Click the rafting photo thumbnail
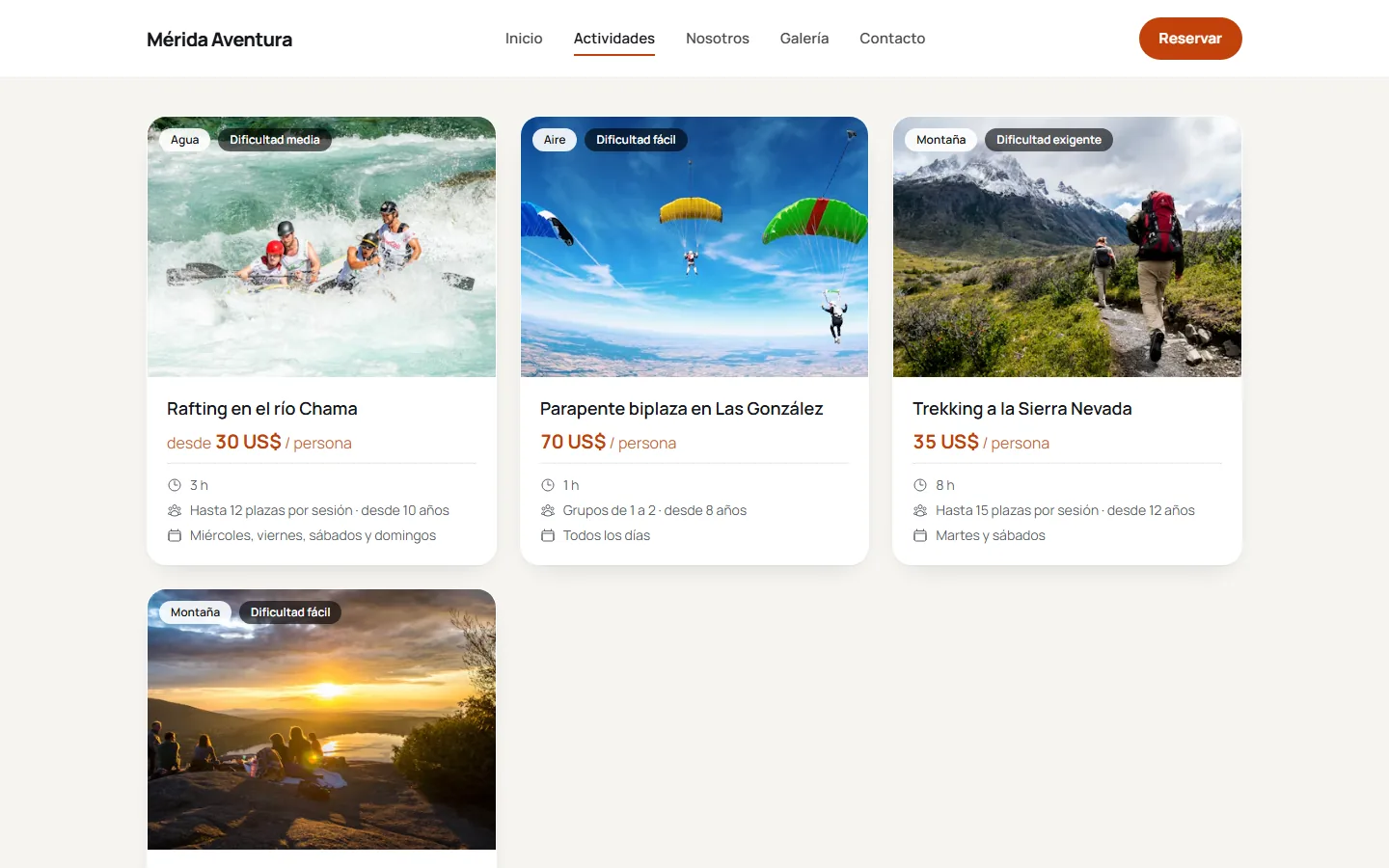This screenshot has height=868, width=1389. [x=321, y=247]
